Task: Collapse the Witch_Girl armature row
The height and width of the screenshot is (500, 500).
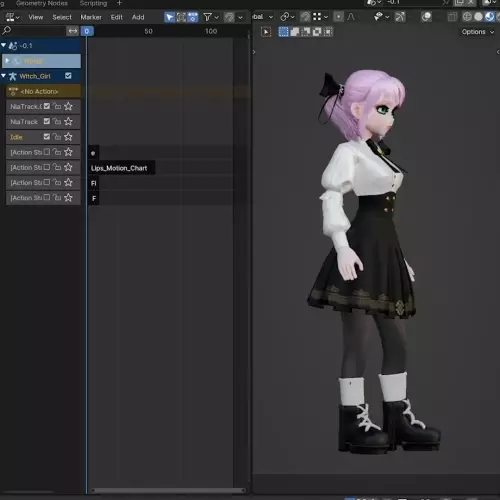Action: pos(4,76)
